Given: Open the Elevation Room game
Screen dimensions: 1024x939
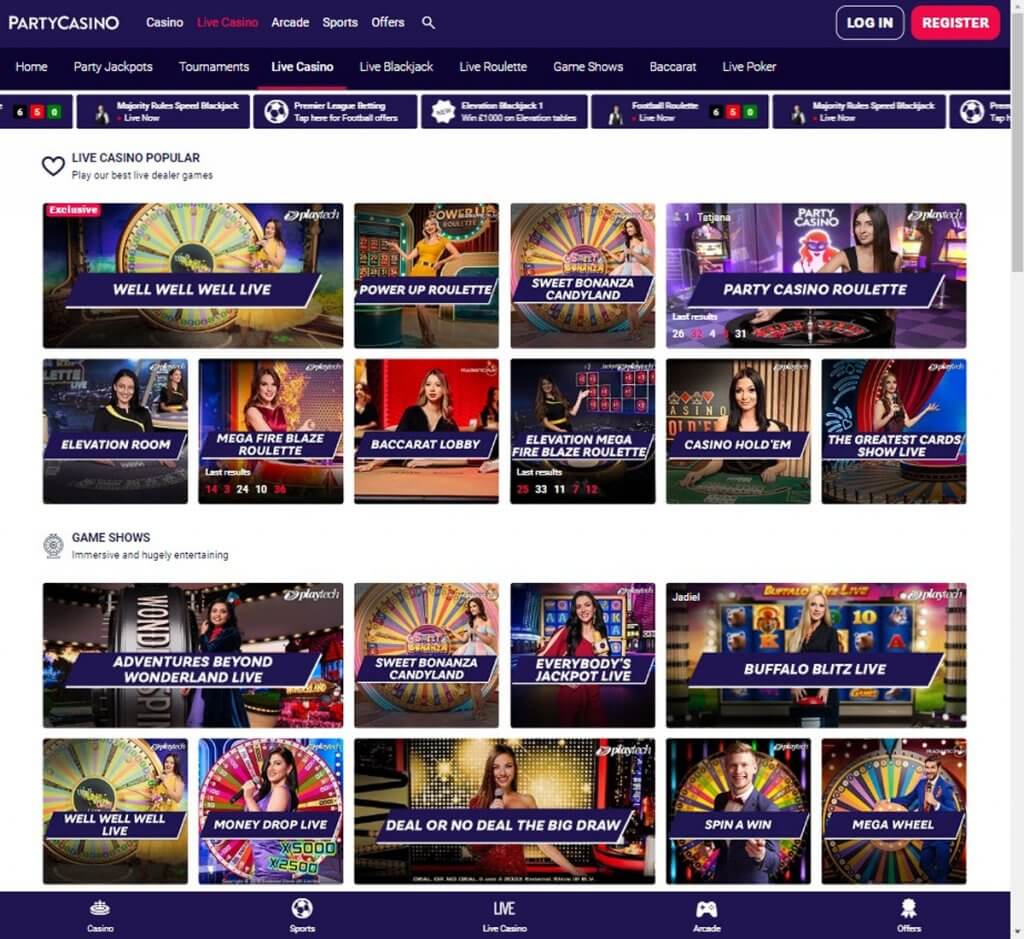Looking at the screenshot, I should coord(115,431).
